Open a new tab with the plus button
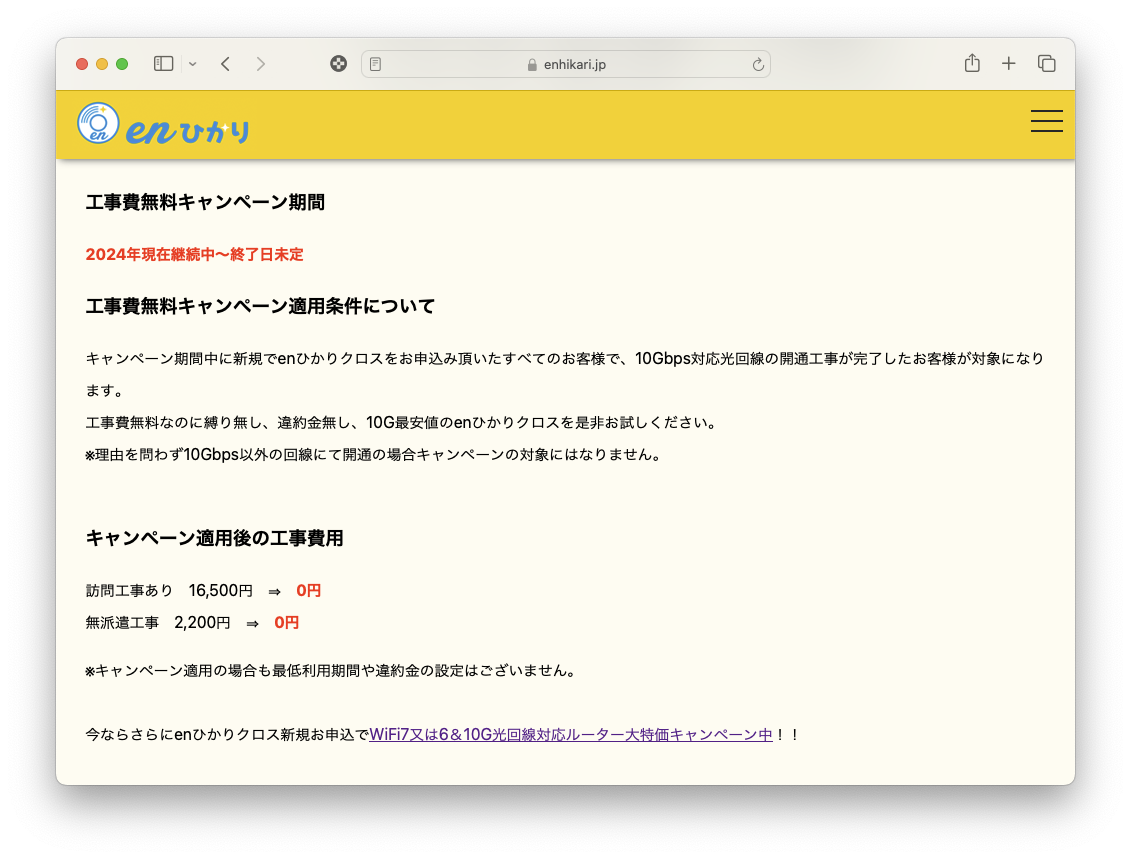Viewport: 1131px width, 859px height. [1008, 63]
